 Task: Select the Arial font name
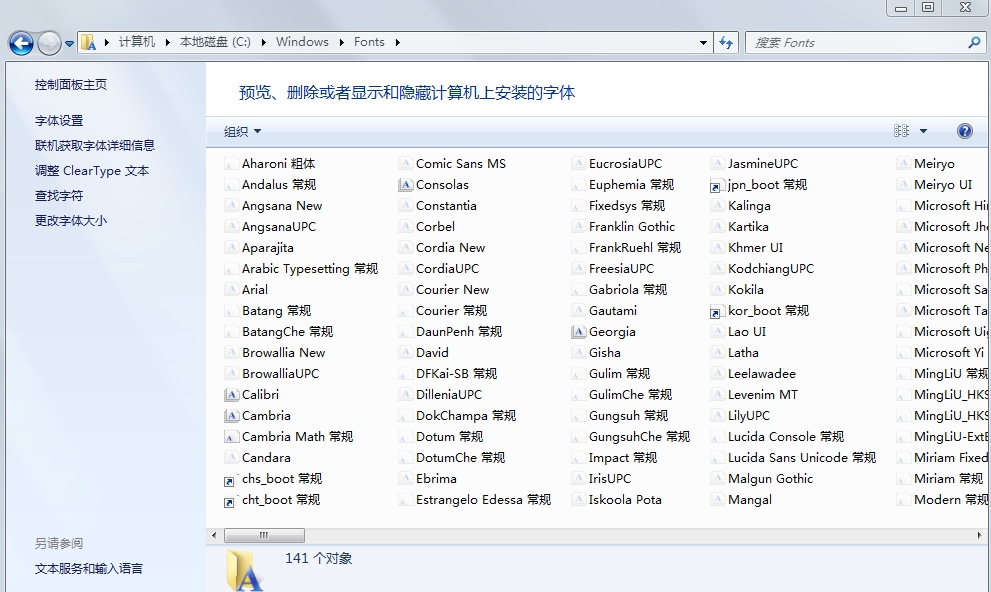coord(255,289)
